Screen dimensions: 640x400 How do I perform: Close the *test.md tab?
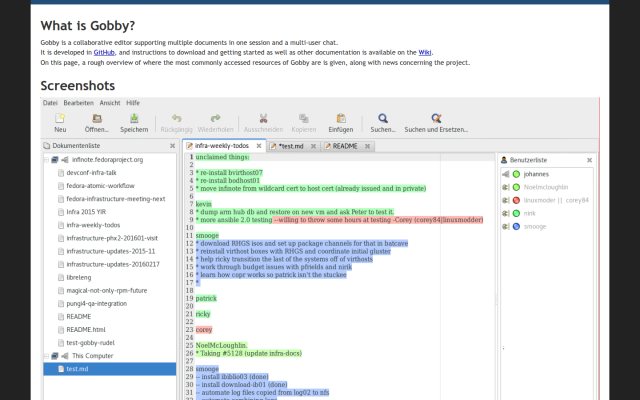coord(313,146)
